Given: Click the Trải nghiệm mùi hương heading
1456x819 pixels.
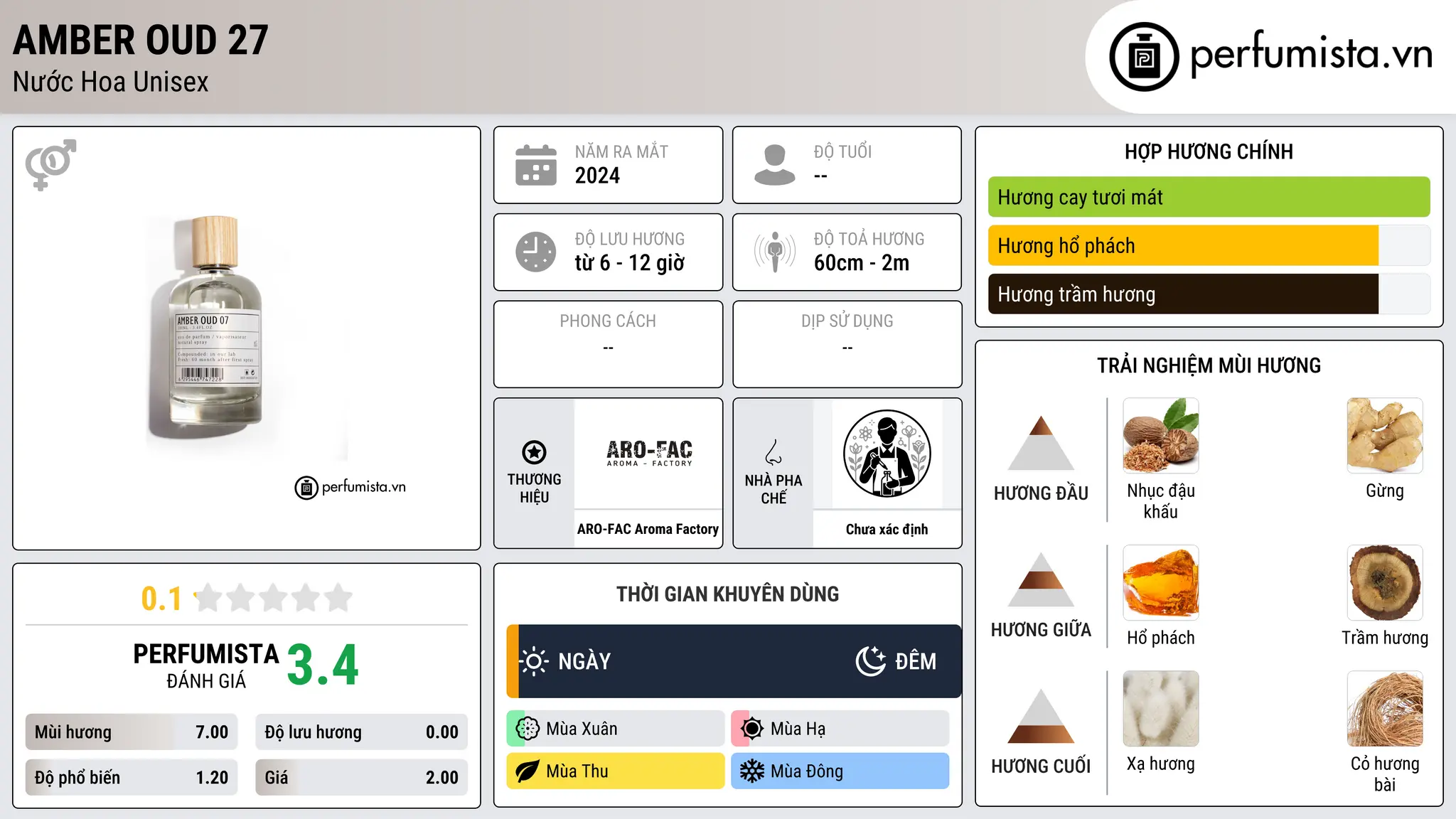Looking at the screenshot, I should pyautogui.click(x=1209, y=366).
